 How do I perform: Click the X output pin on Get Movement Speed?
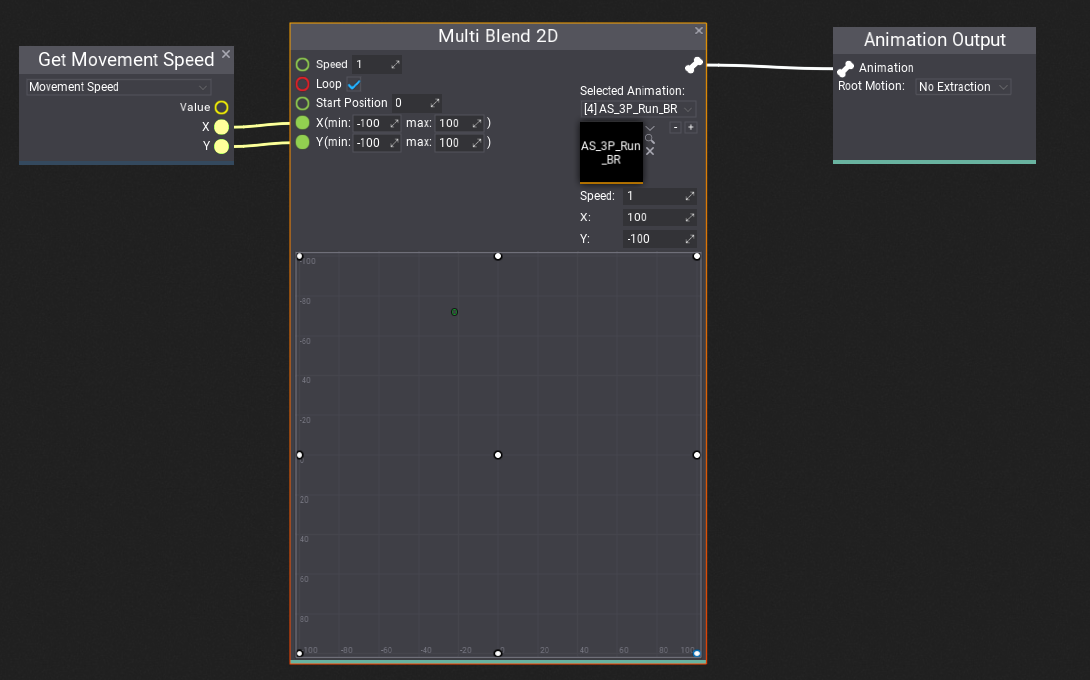221,127
